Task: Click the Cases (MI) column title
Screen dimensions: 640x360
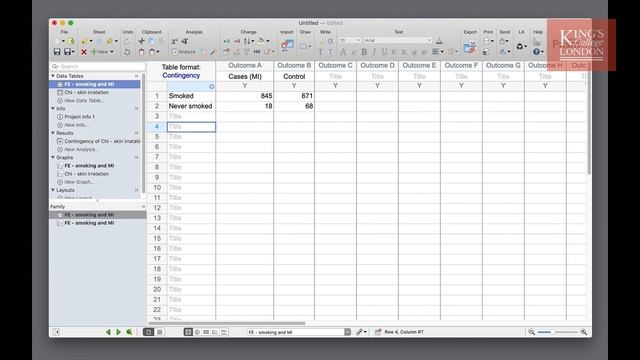Action: [x=244, y=76]
